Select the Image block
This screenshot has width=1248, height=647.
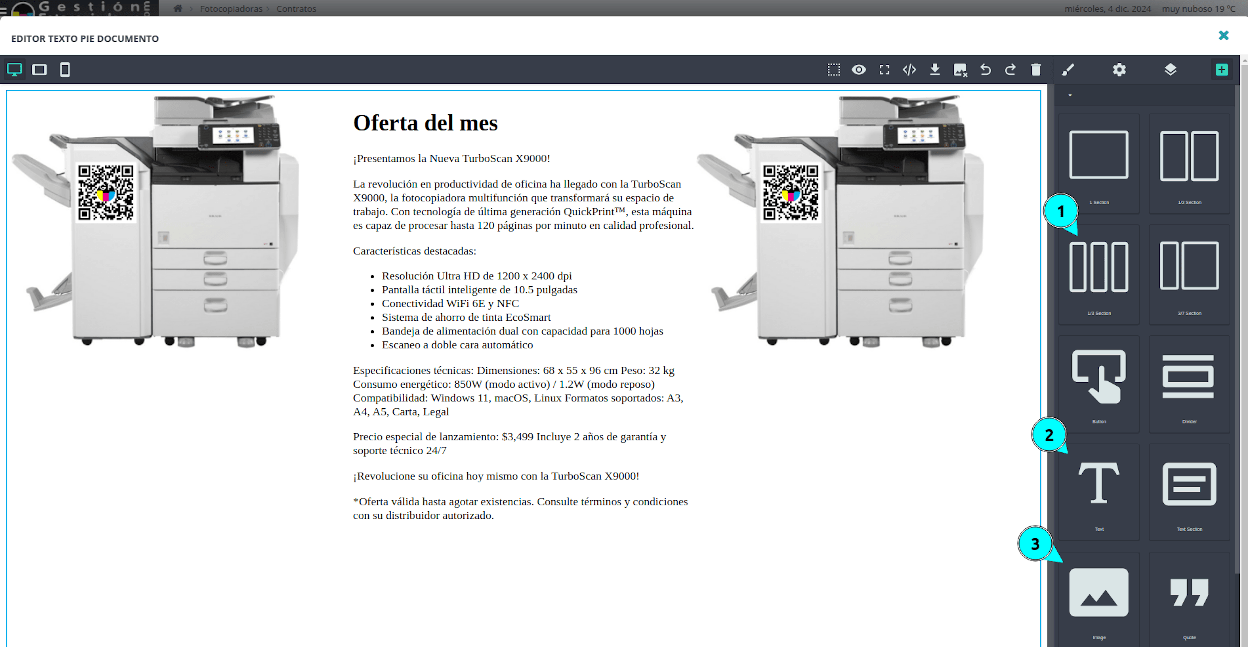pos(1099,599)
